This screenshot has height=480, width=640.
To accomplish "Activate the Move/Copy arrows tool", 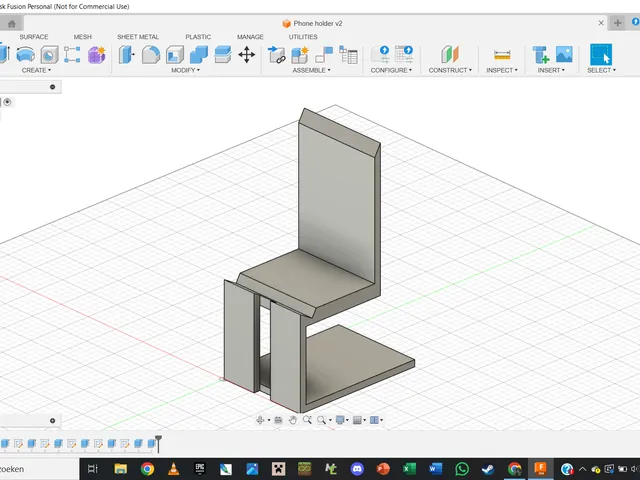I will (x=247, y=55).
